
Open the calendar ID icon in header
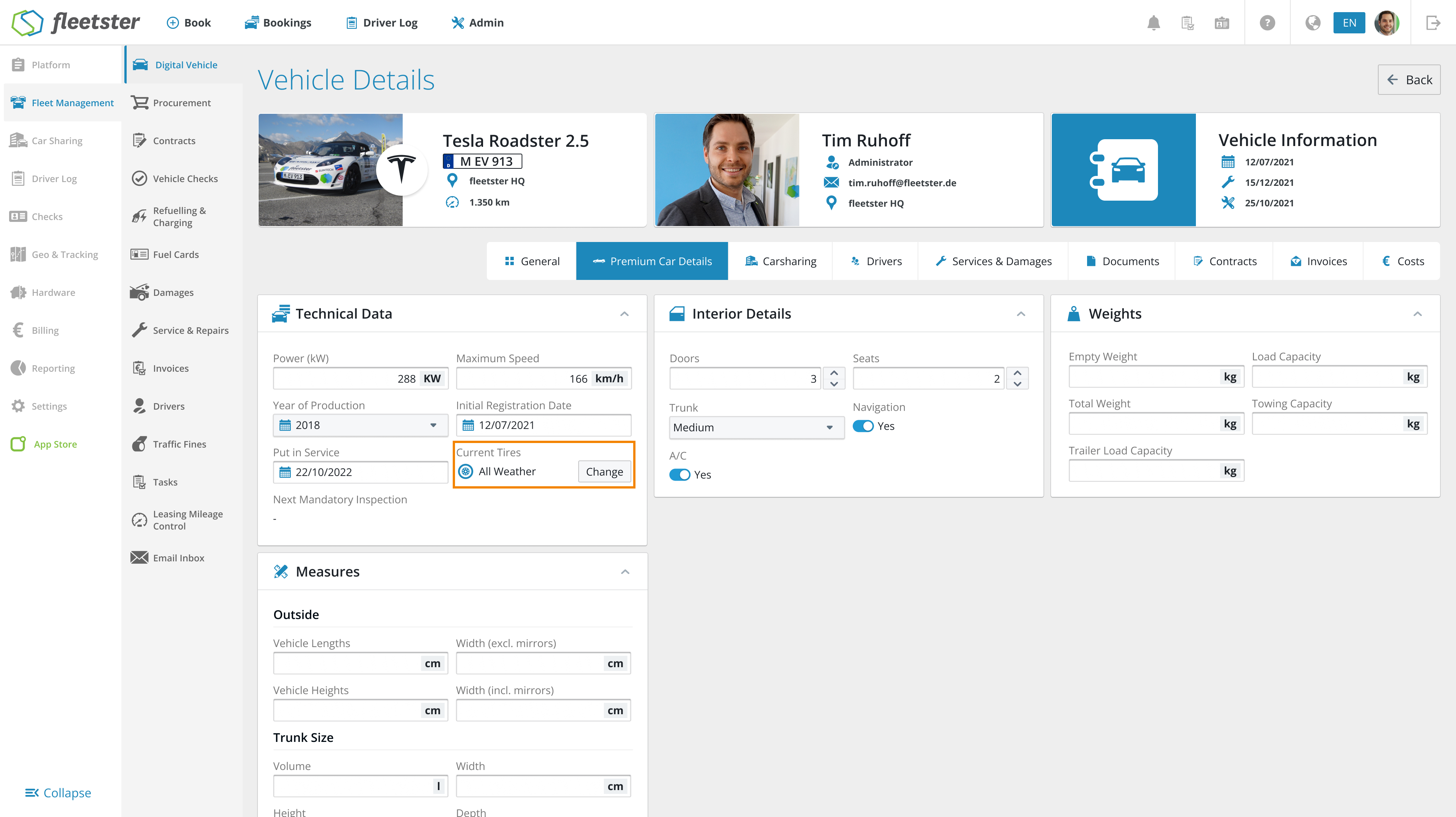coord(1221,23)
